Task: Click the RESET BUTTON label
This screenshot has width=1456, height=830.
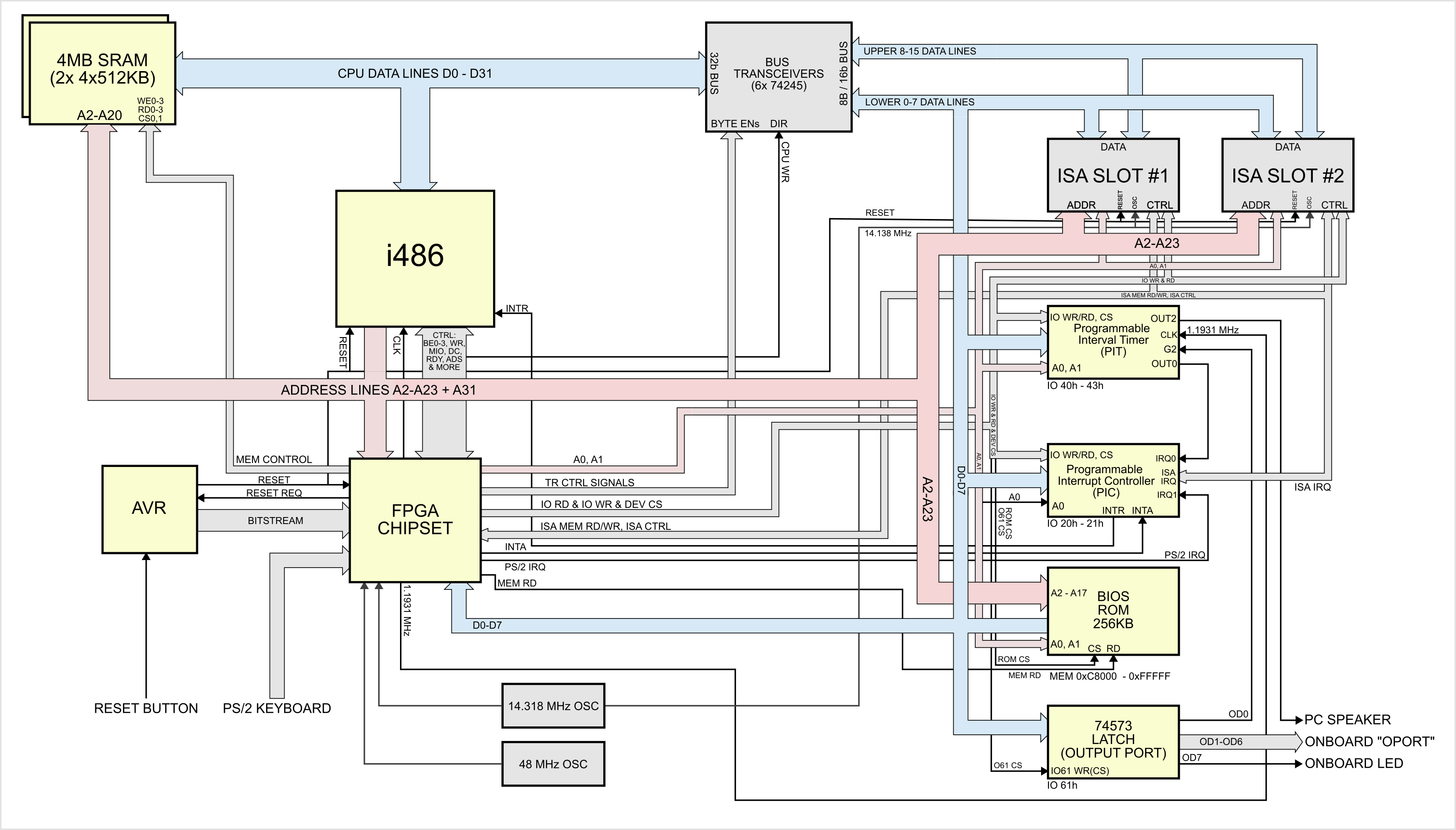Action: point(146,708)
